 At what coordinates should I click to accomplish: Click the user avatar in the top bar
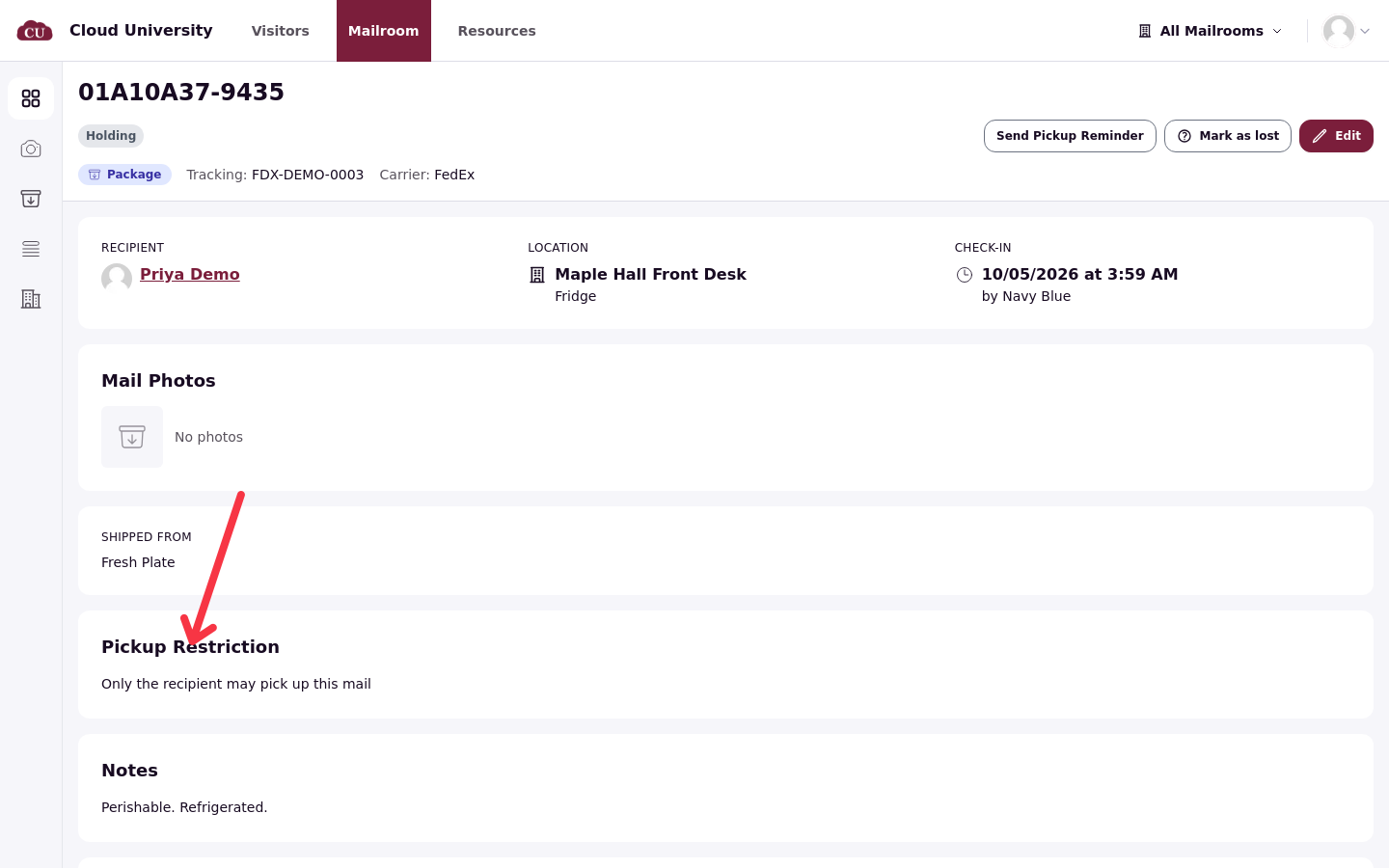point(1339,31)
